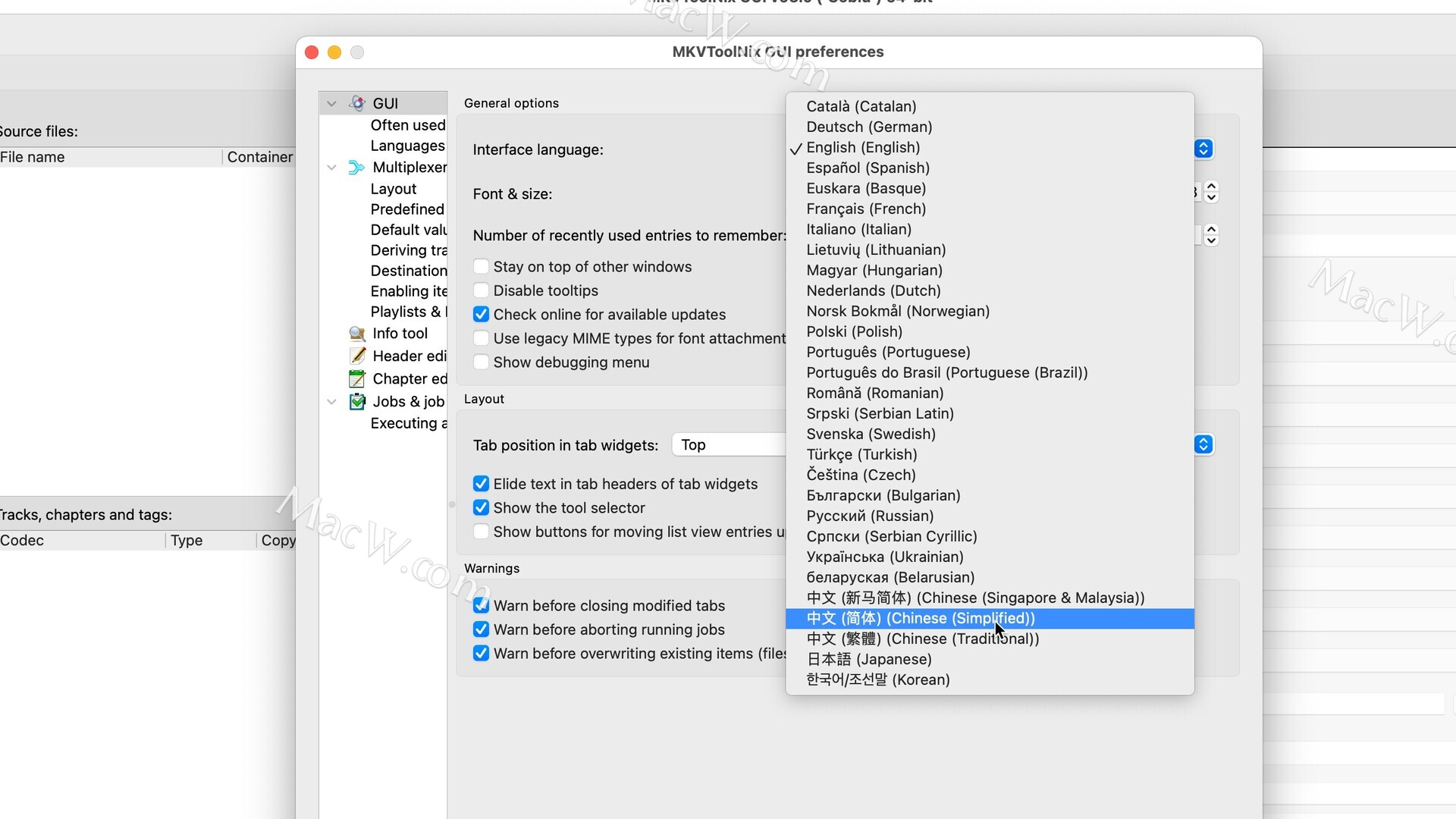Choose Català (Catalan) language
Viewport: 1456px width, 819px height.
coord(990,106)
